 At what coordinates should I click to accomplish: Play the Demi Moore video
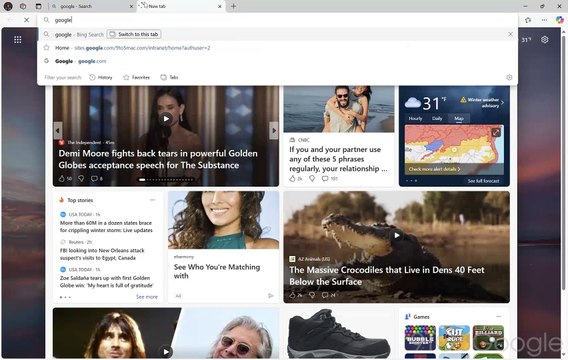tap(166, 118)
